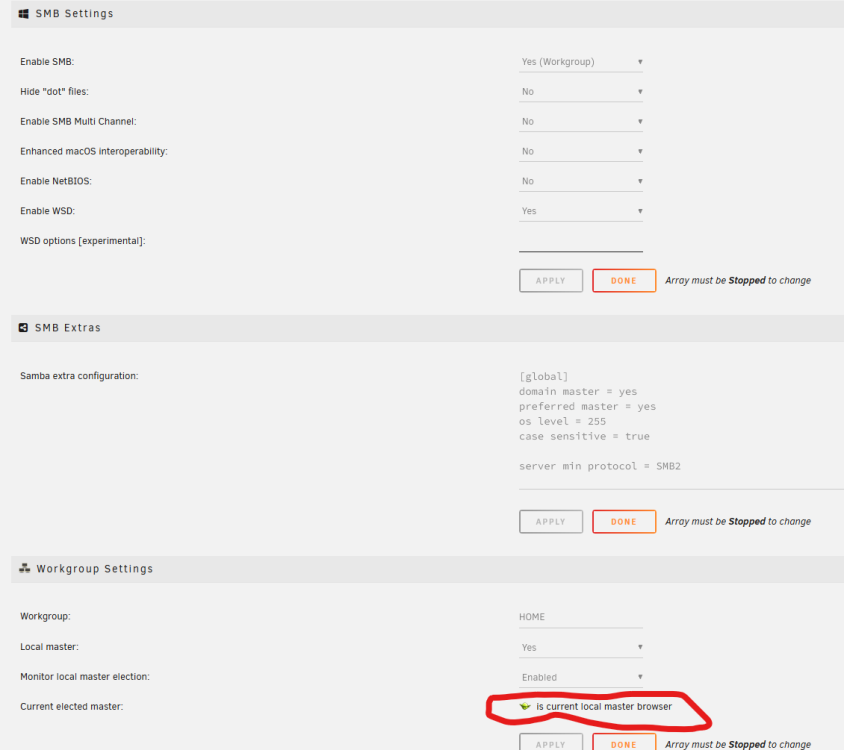Click Done in Workgroup Settings section
The width and height of the screenshot is (844, 750).
pyautogui.click(x=624, y=742)
